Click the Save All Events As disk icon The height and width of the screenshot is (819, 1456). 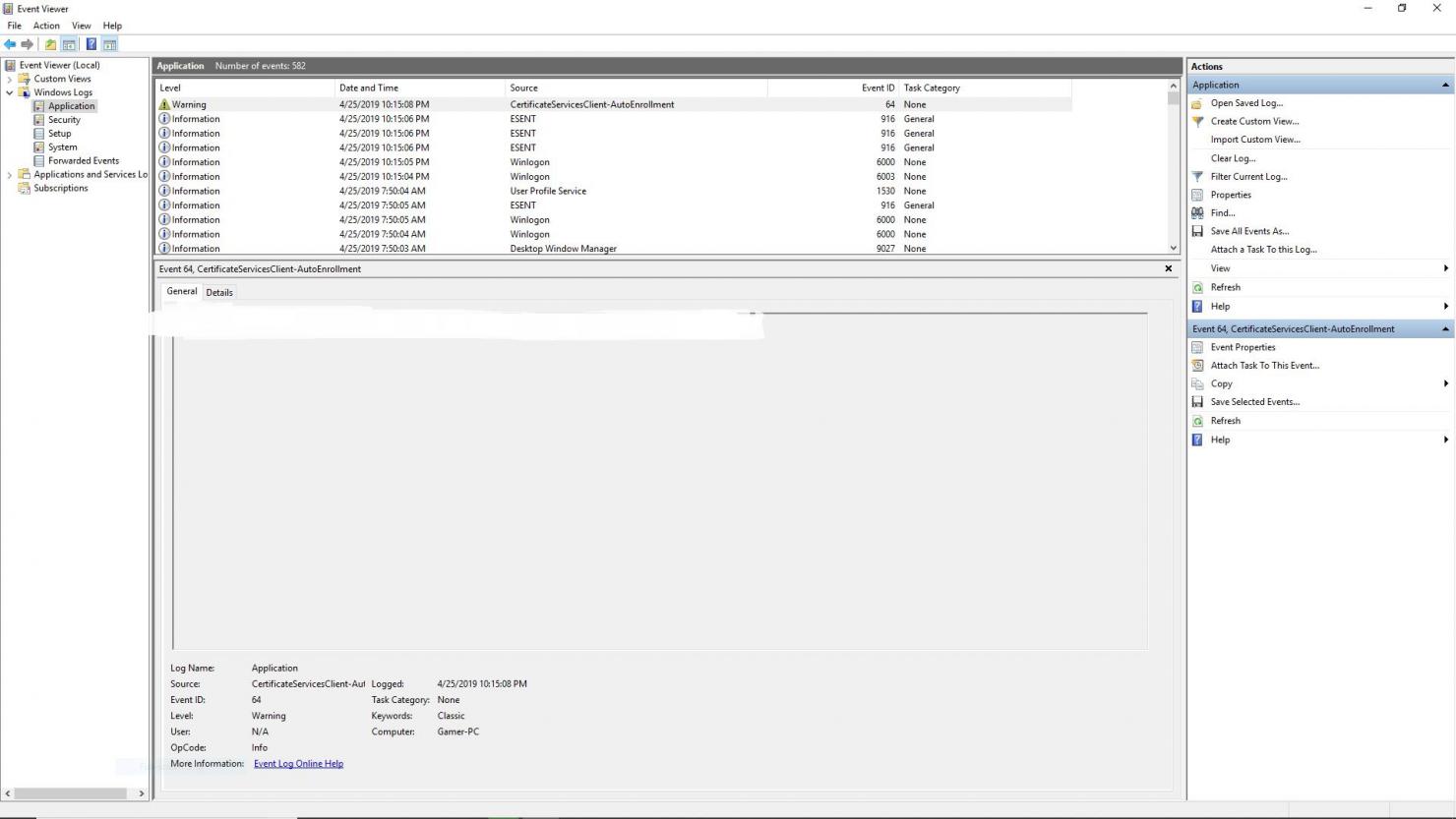1197,232
